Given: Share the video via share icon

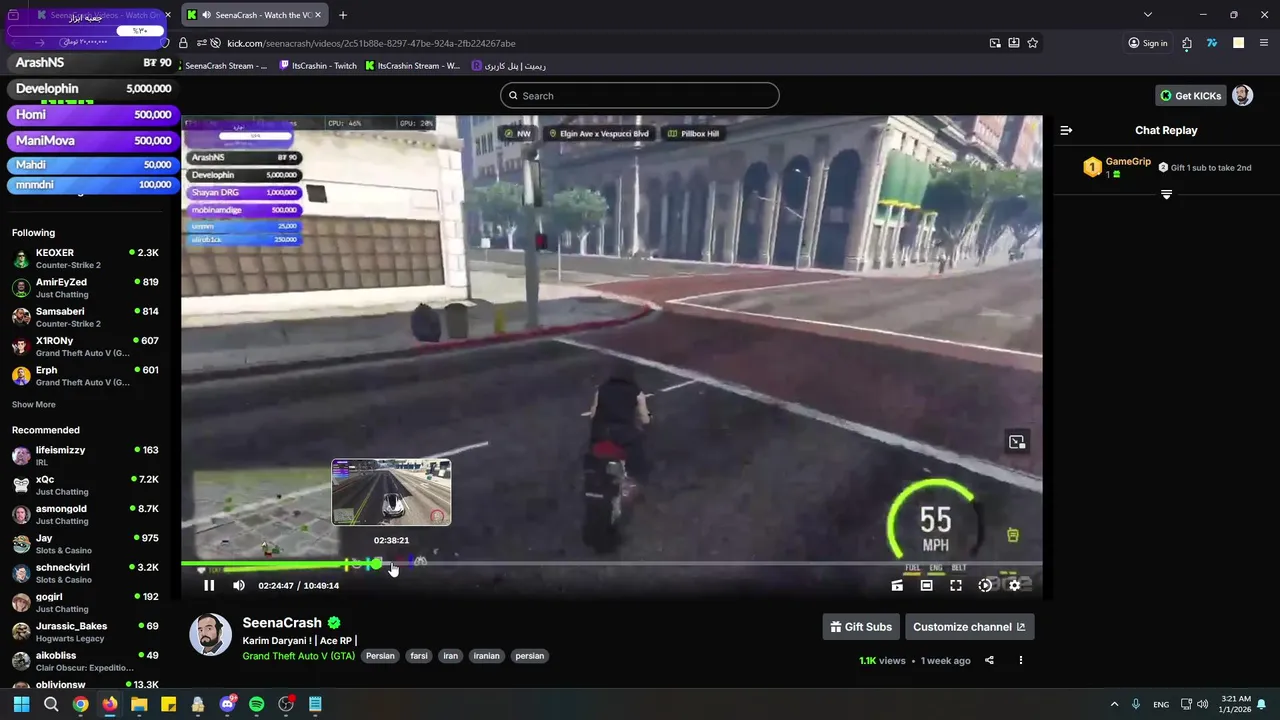Looking at the screenshot, I should coord(989,660).
